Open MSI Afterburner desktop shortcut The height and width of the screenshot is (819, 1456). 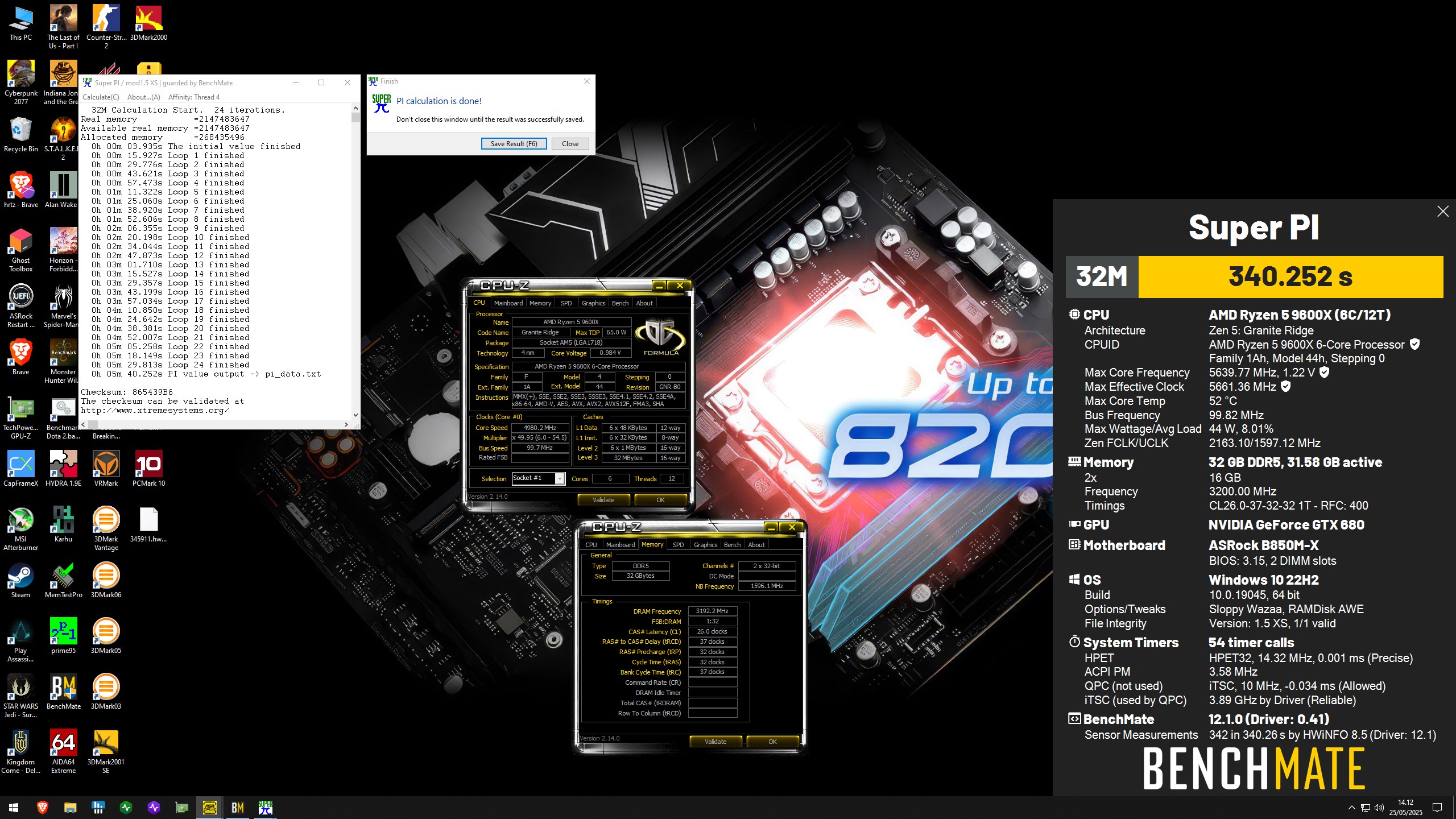coord(20,528)
